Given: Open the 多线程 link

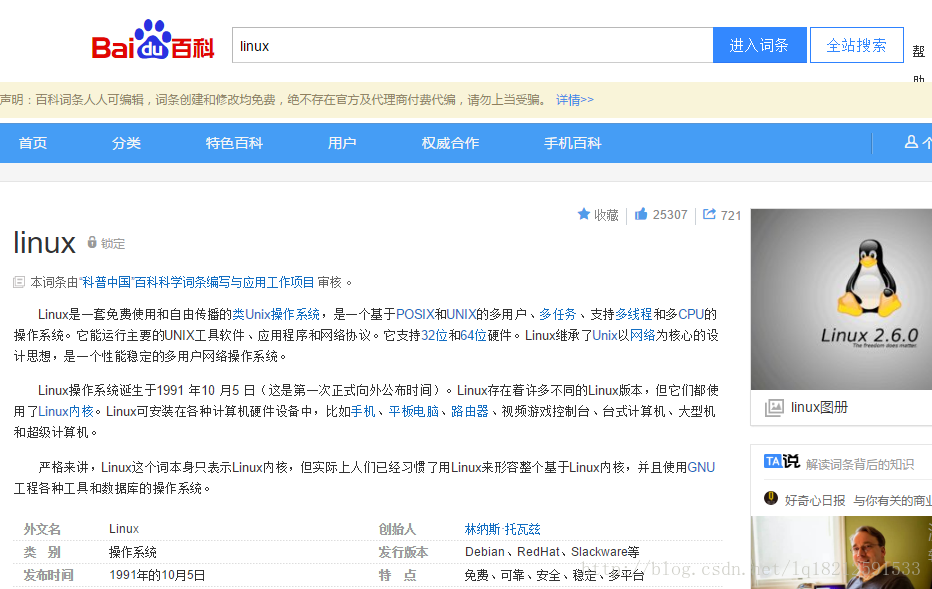Looking at the screenshot, I should click(634, 314).
